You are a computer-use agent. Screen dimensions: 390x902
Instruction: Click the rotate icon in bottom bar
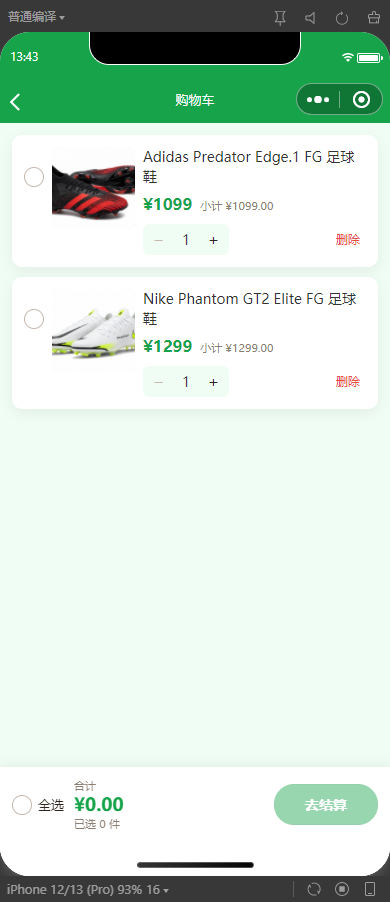pos(313,889)
